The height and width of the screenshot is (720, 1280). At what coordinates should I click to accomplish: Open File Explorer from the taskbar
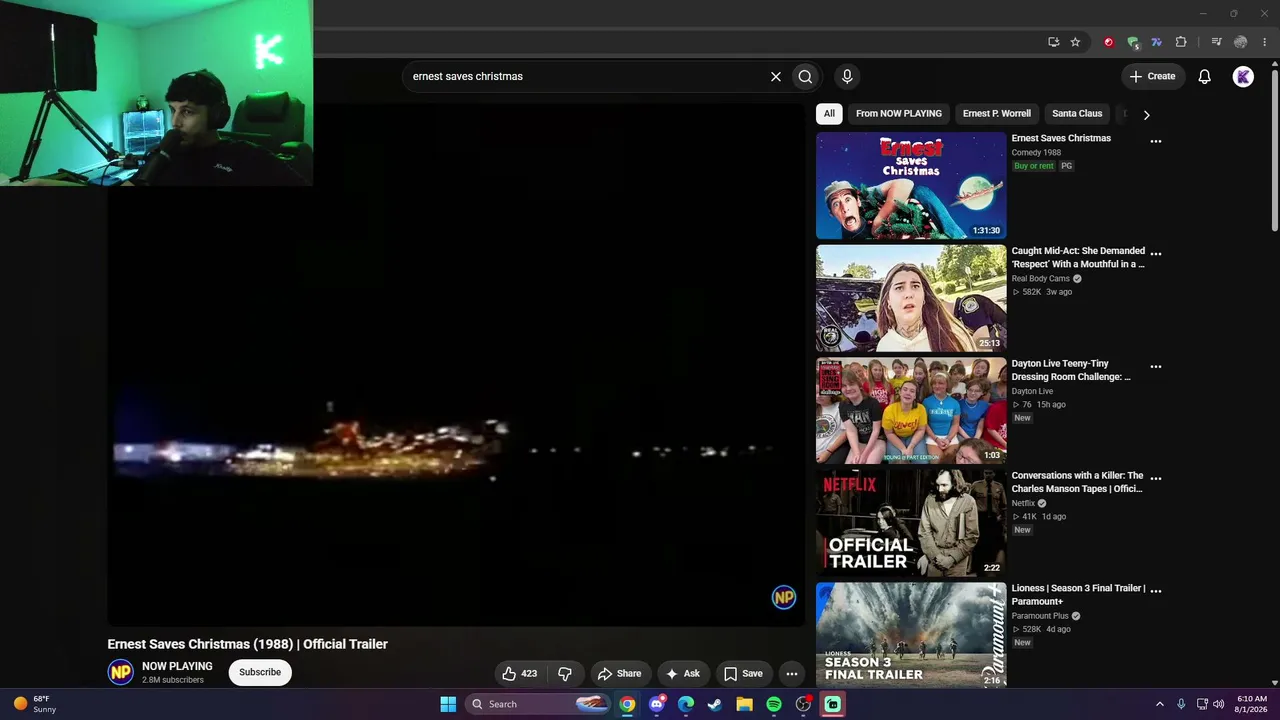744,704
